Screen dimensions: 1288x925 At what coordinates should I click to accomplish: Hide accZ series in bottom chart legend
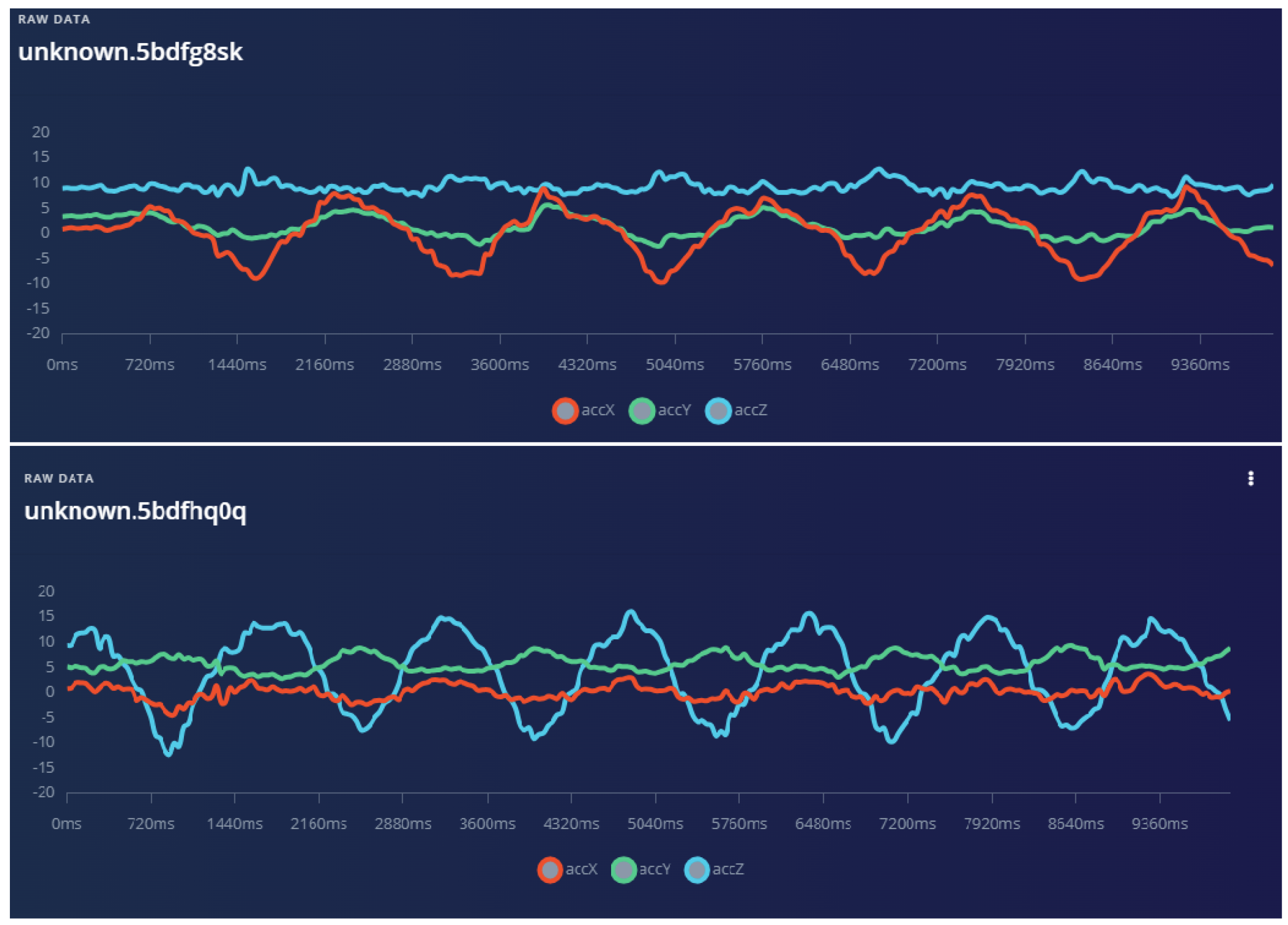point(697,869)
